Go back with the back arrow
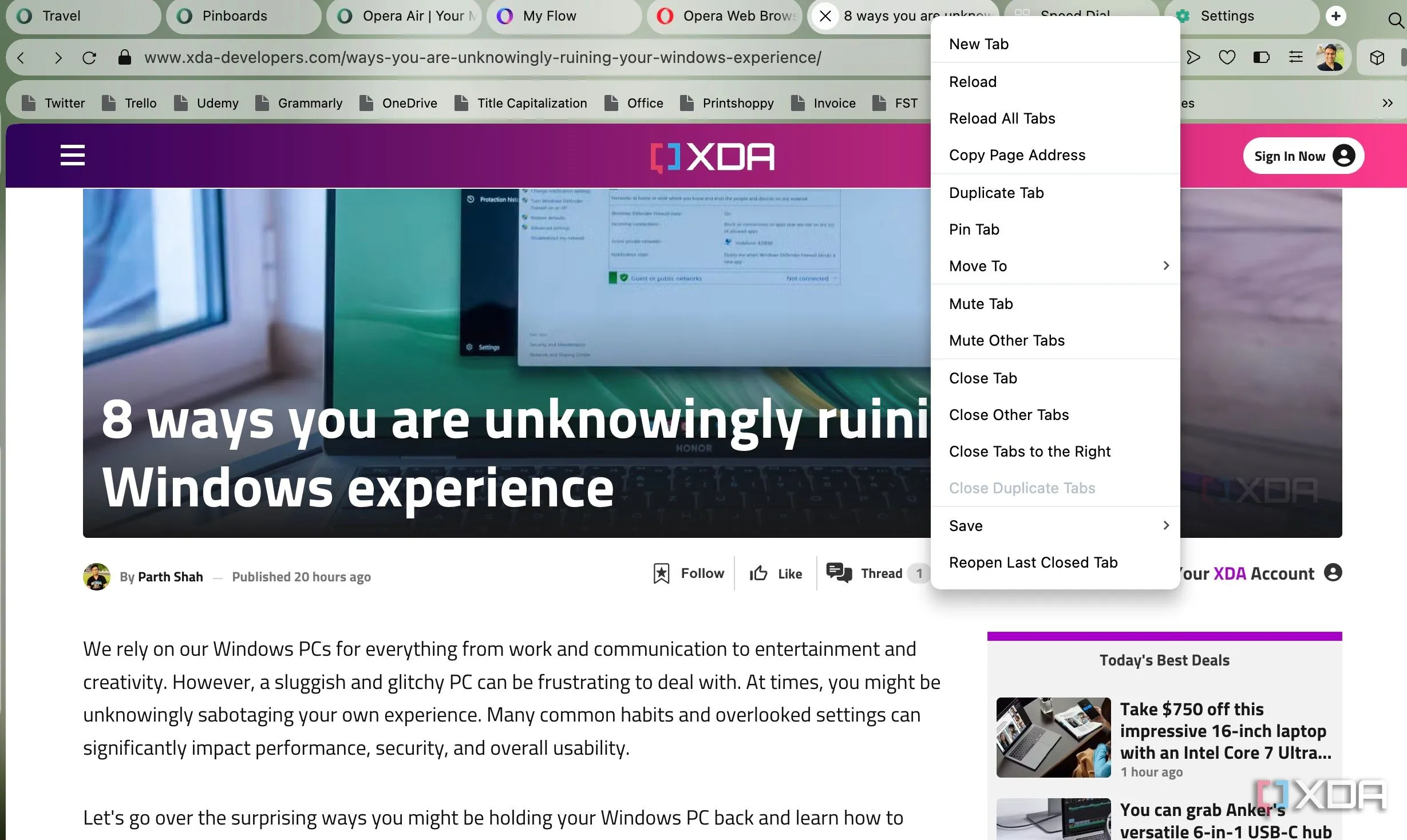 tap(21, 58)
